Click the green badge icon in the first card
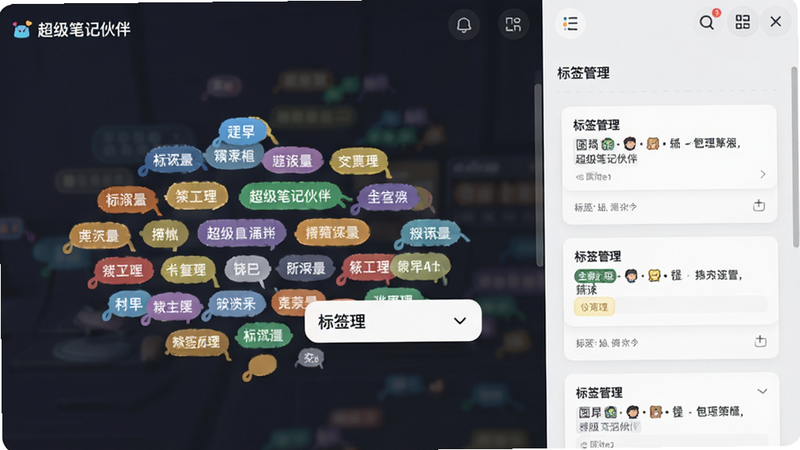The height and width of the screenshot is (450, 800). coord(607,144)
